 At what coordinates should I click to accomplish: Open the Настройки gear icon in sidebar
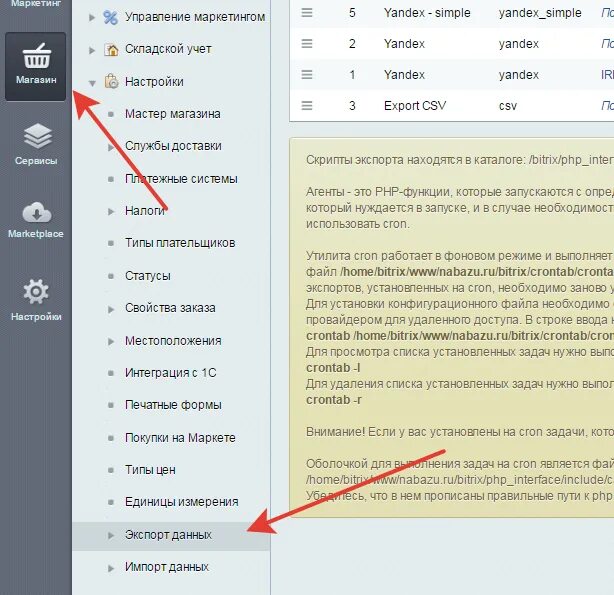tap(36, 291)
